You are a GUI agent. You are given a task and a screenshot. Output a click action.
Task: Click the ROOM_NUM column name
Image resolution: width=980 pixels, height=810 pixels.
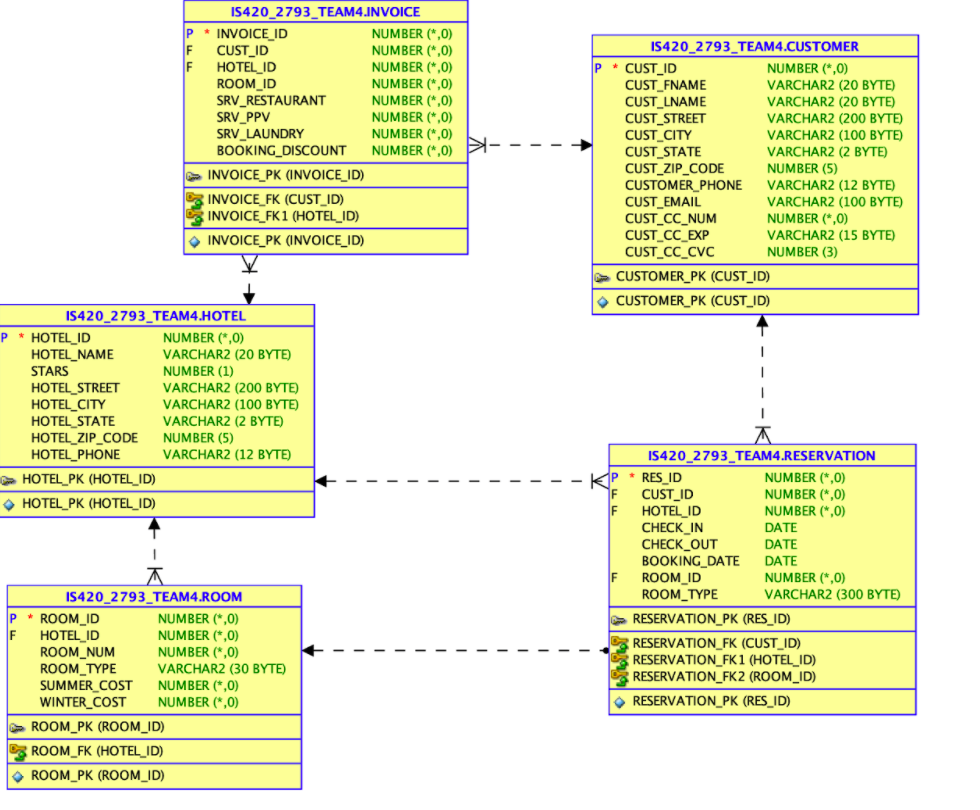pos(78,652)
